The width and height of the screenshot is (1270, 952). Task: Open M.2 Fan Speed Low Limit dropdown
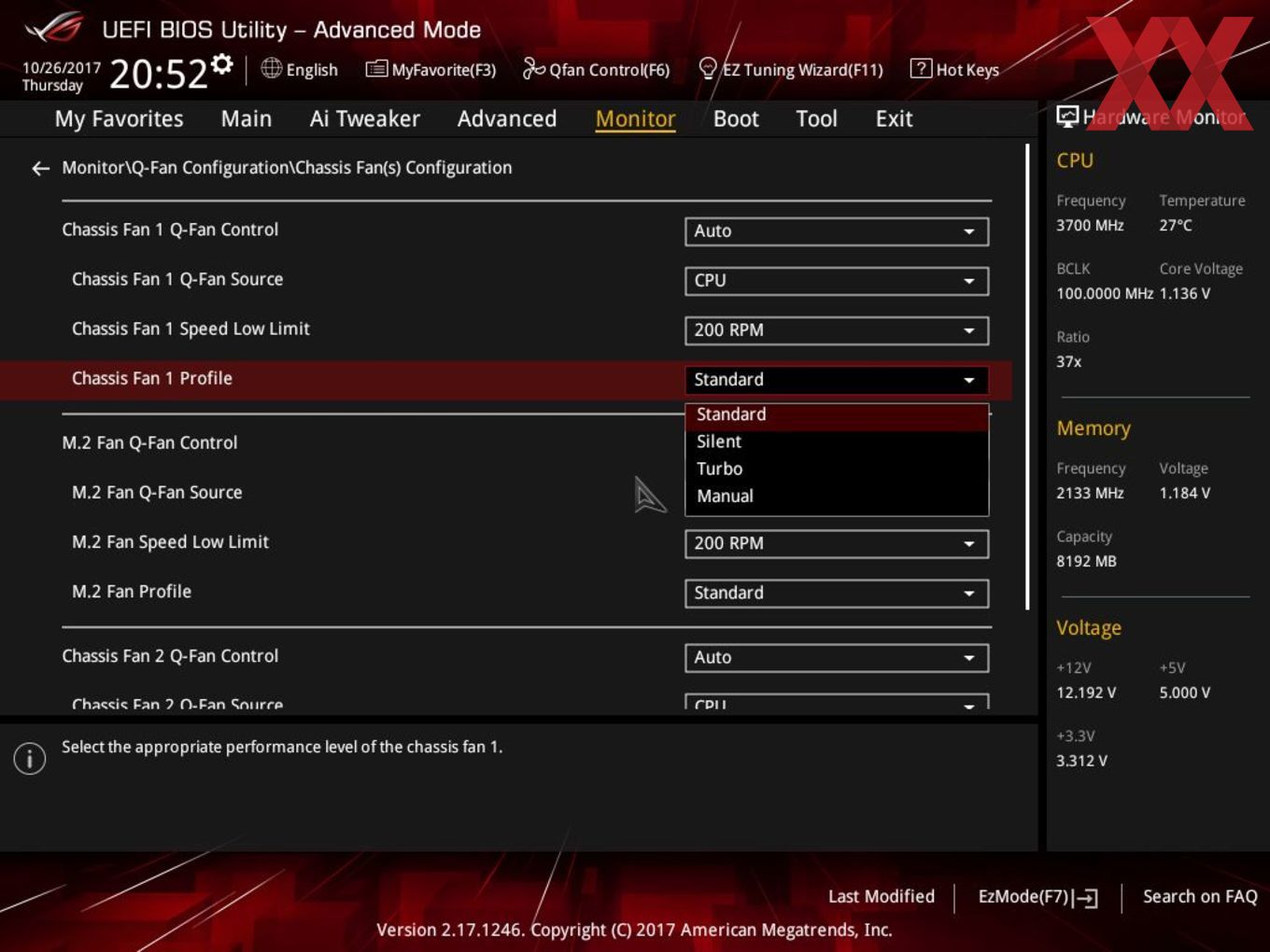[837, 544]
